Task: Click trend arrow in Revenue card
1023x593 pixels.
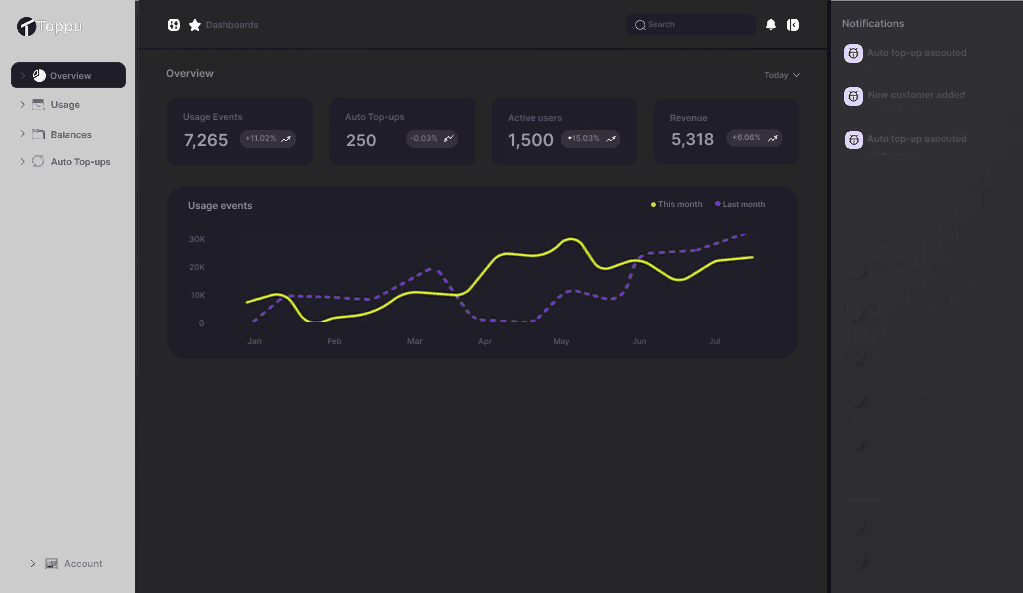Action: click(772, 138)
